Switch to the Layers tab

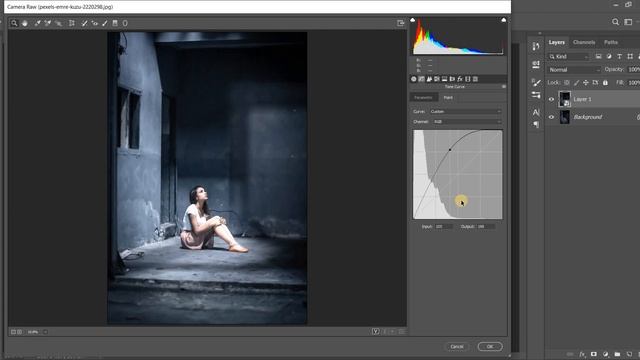(x=556, y=42)
